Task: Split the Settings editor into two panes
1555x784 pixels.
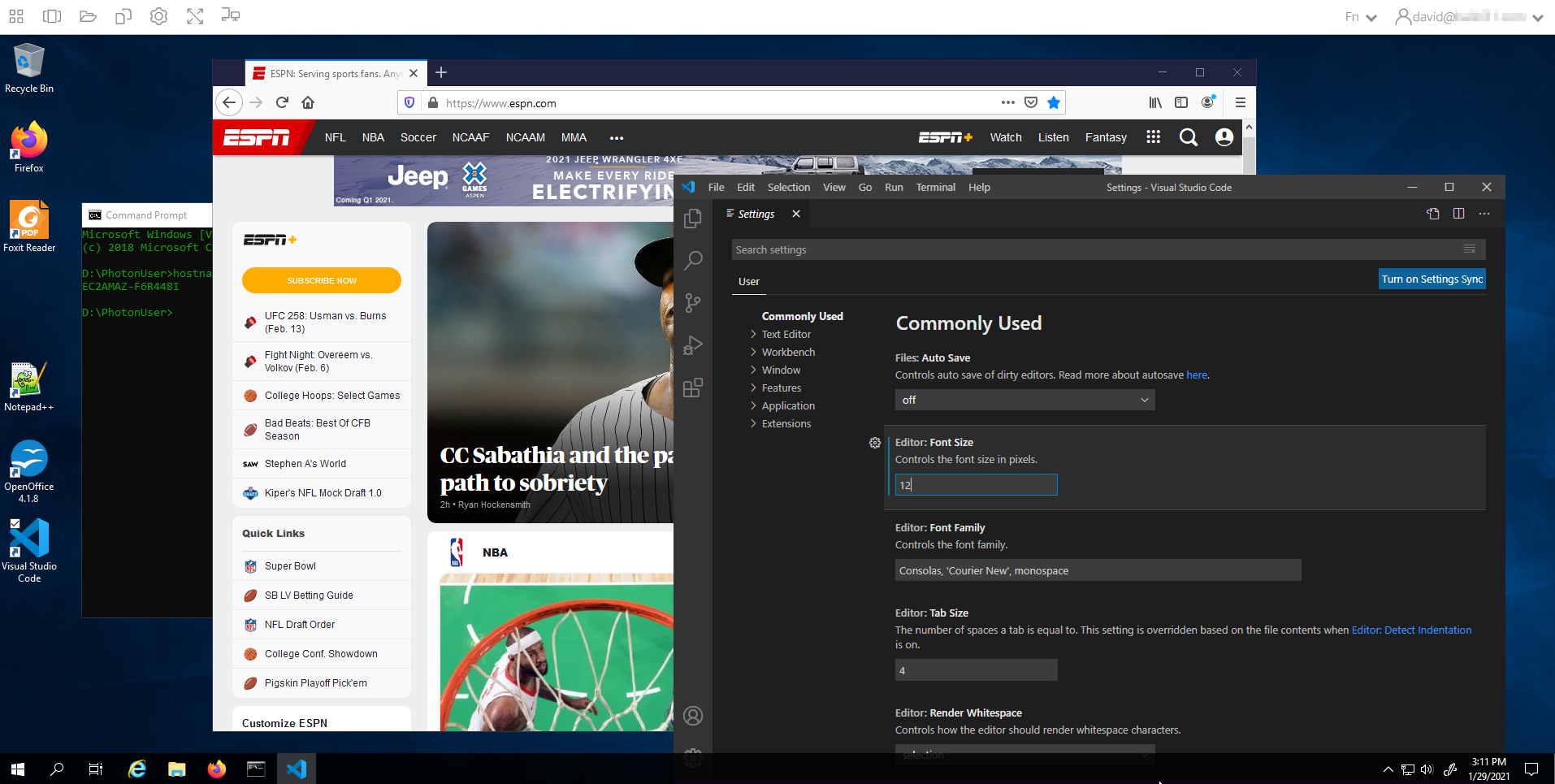Action: (1458, 214)
